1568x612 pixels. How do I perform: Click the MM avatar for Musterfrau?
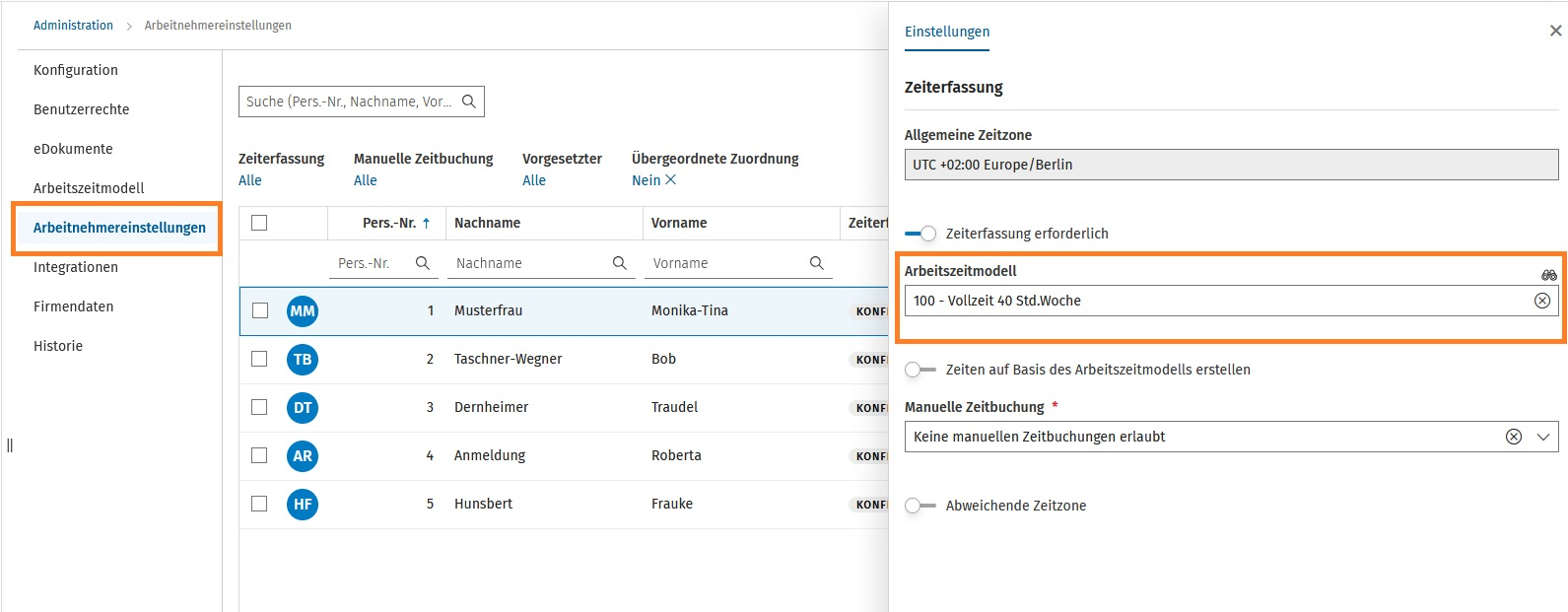pyautogui.click(x=303, y=311)
